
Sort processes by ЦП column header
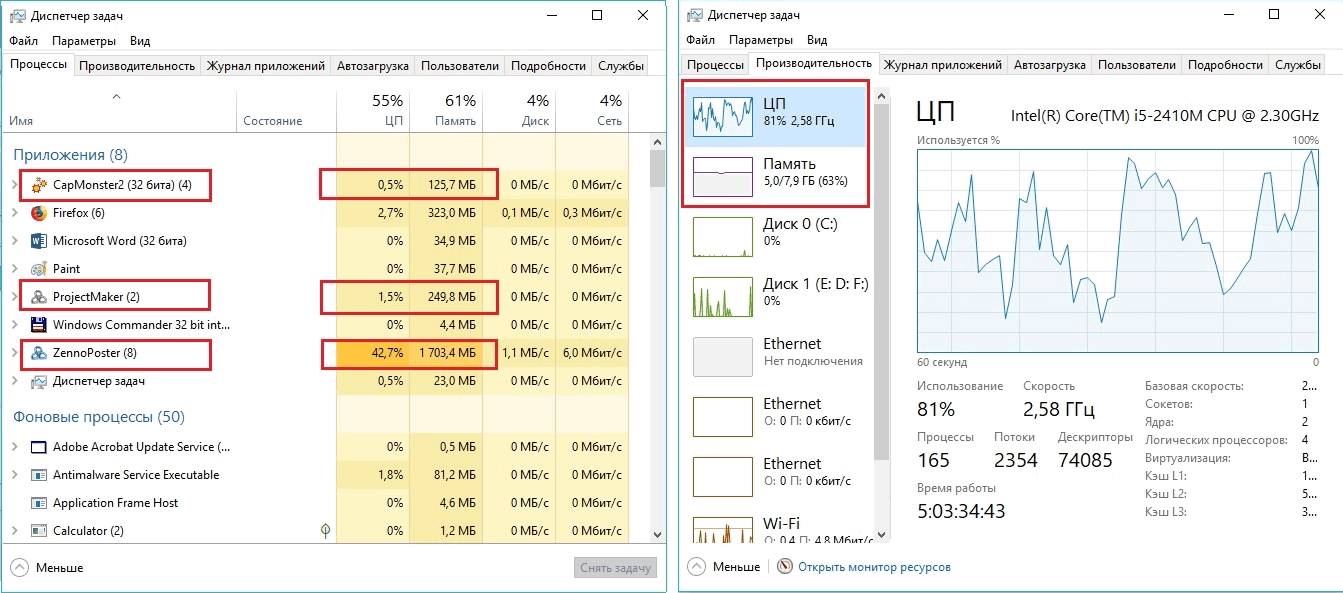pyautogui.click(x=373, y=110)
